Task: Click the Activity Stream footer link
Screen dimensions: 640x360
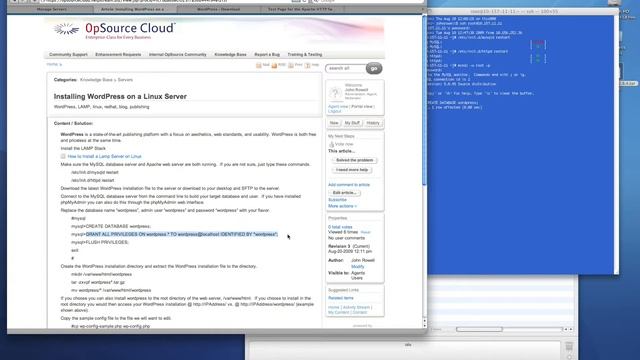Action: 356,307
